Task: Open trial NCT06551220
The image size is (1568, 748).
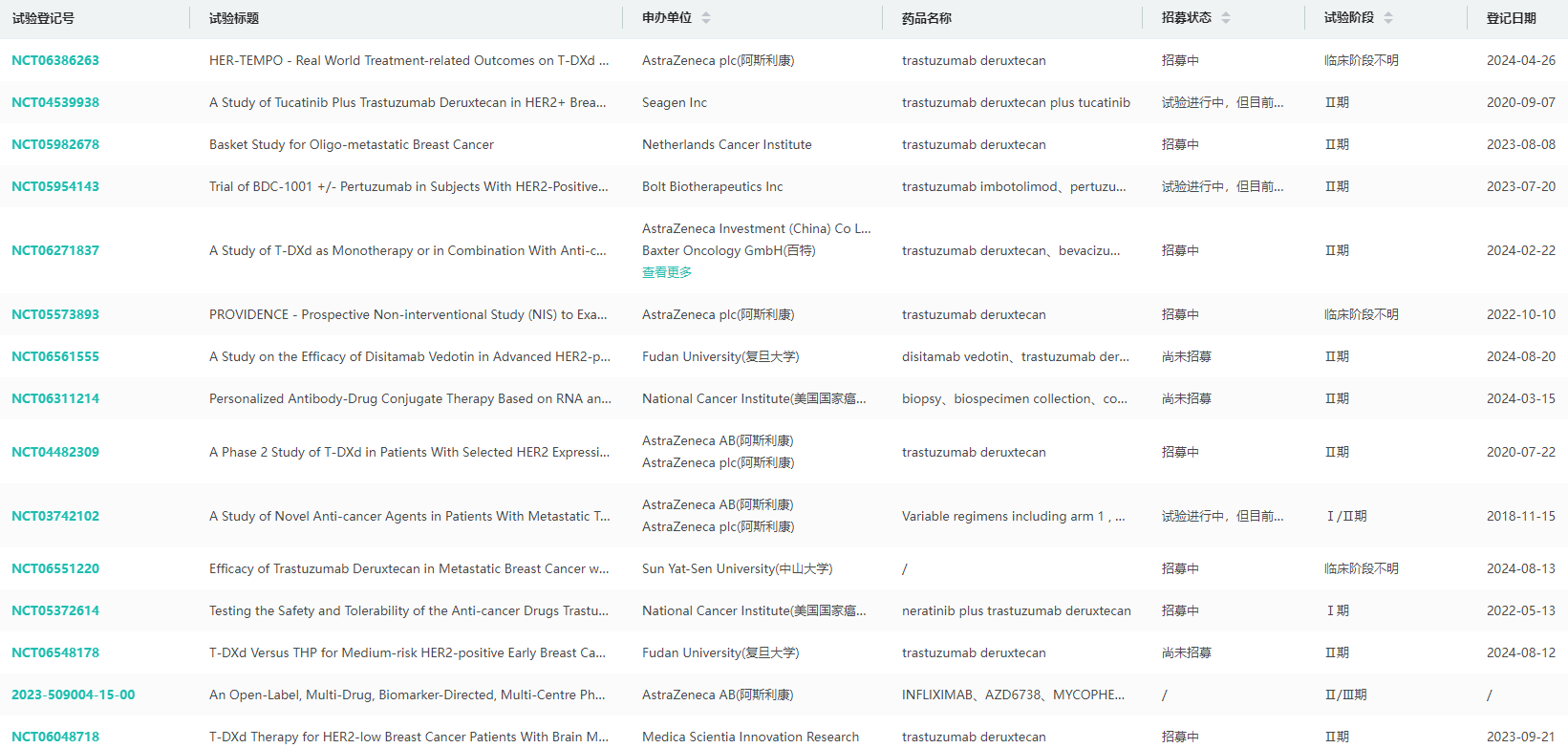Action: pyautogui.click(x=55, y=568)
